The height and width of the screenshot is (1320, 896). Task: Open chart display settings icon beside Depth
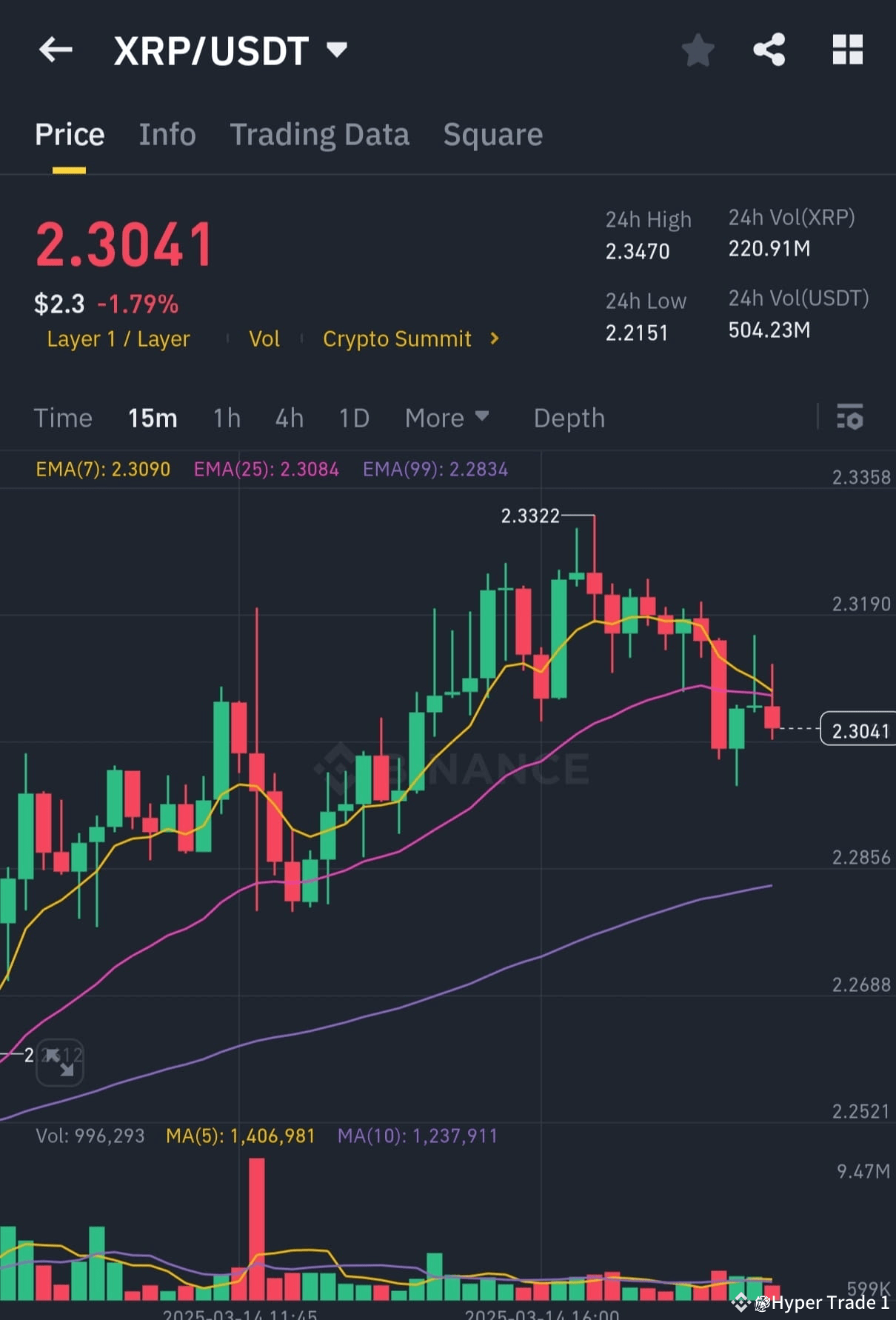pos(850,418)
